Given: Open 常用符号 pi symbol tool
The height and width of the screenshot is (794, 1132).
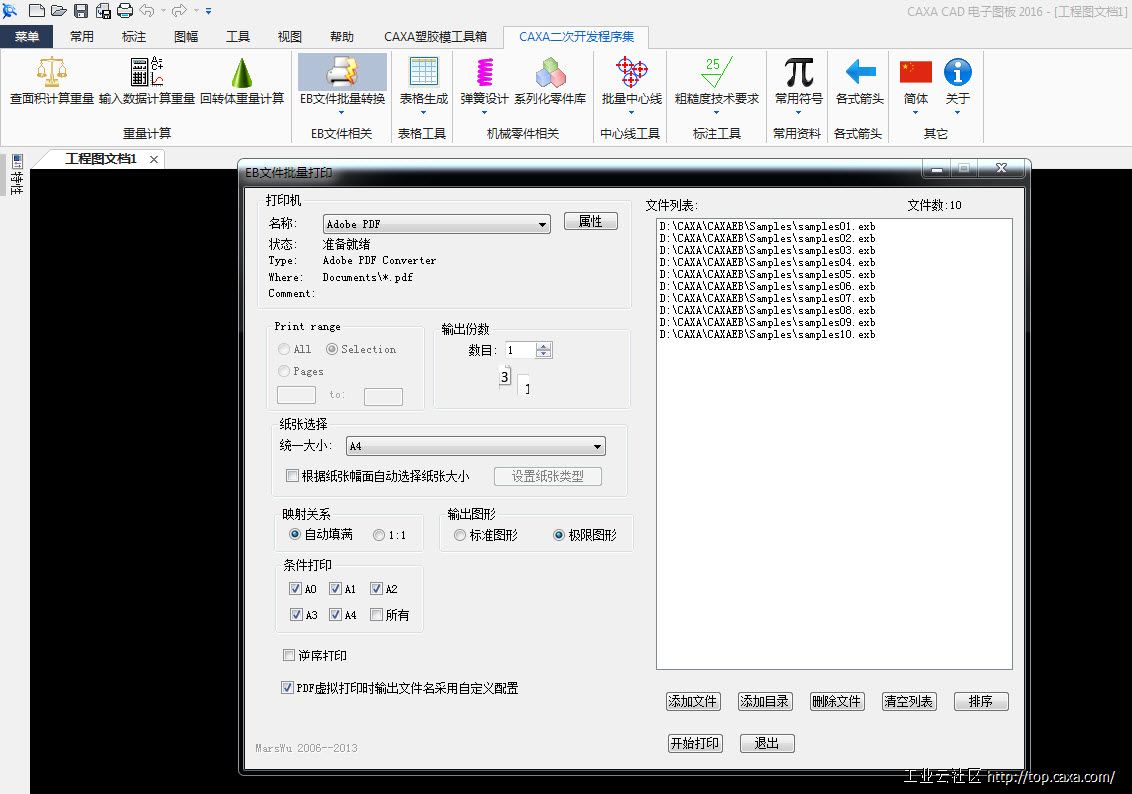Looking at the screenshot, I should 798,73.
